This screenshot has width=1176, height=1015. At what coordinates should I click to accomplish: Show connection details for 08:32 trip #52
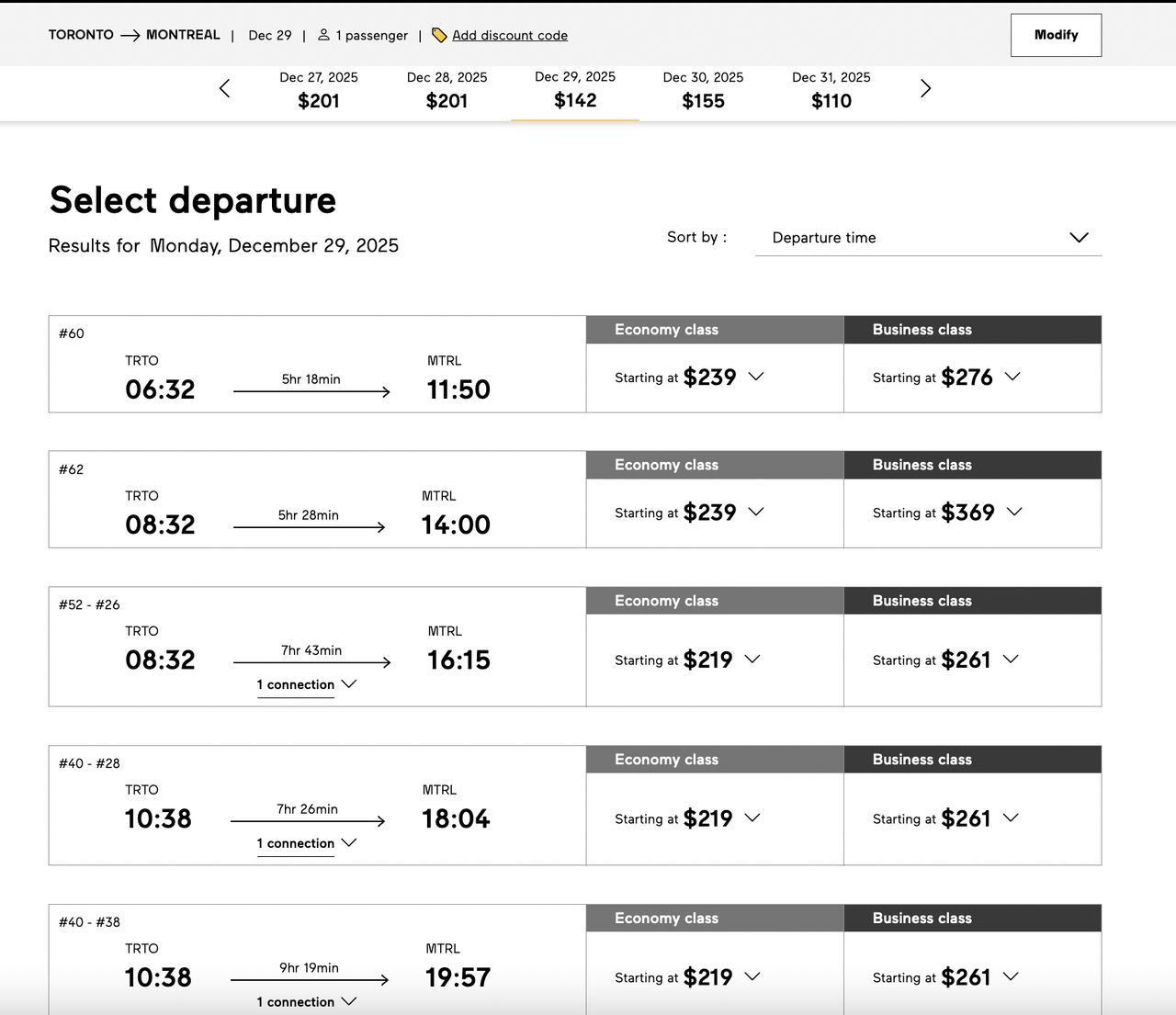306,685
